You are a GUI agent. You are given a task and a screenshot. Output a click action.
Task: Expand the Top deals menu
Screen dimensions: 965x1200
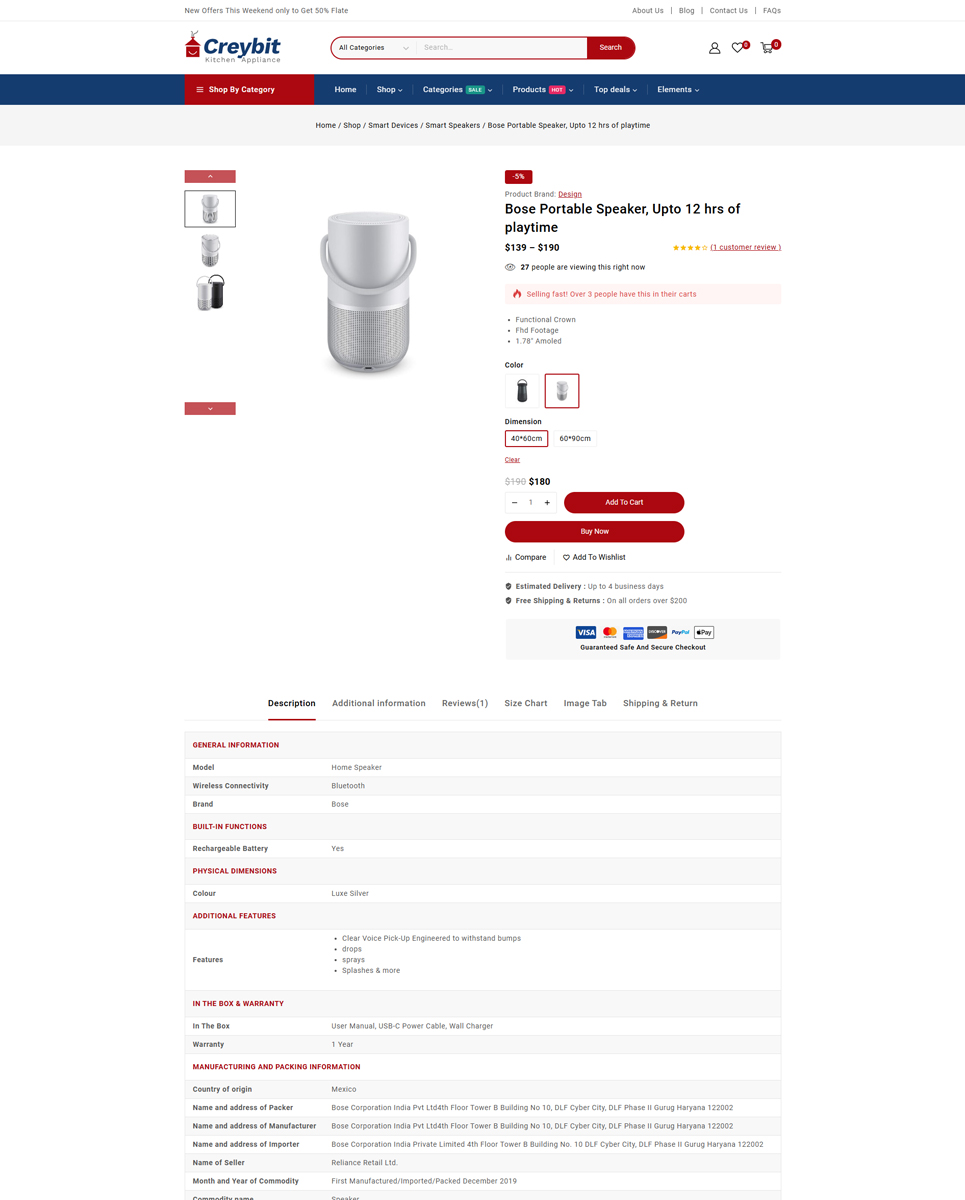[615, 89]
